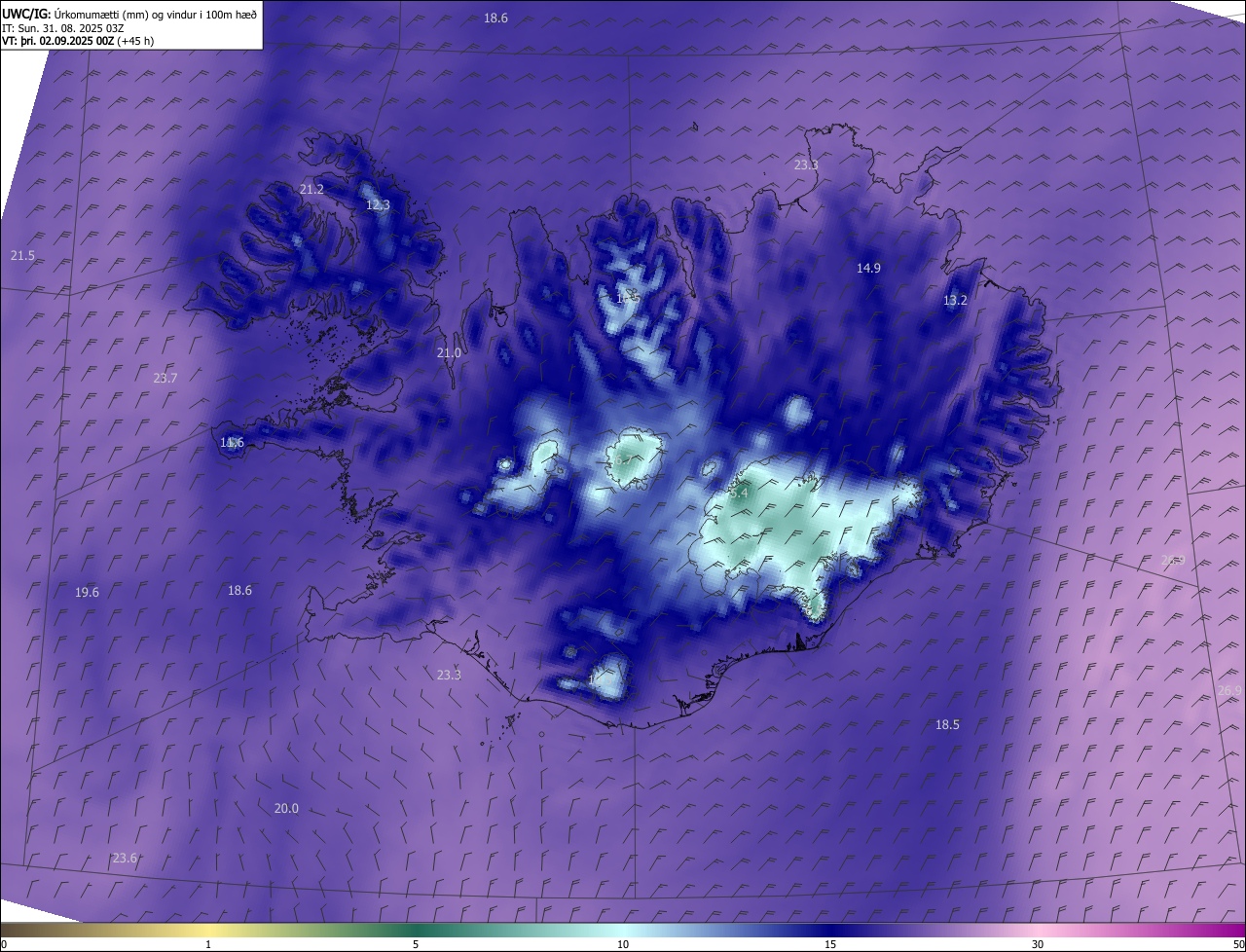Click the 14.9 value label
Viewport: 1246px width, 952px height.
[x=868, y=269]
